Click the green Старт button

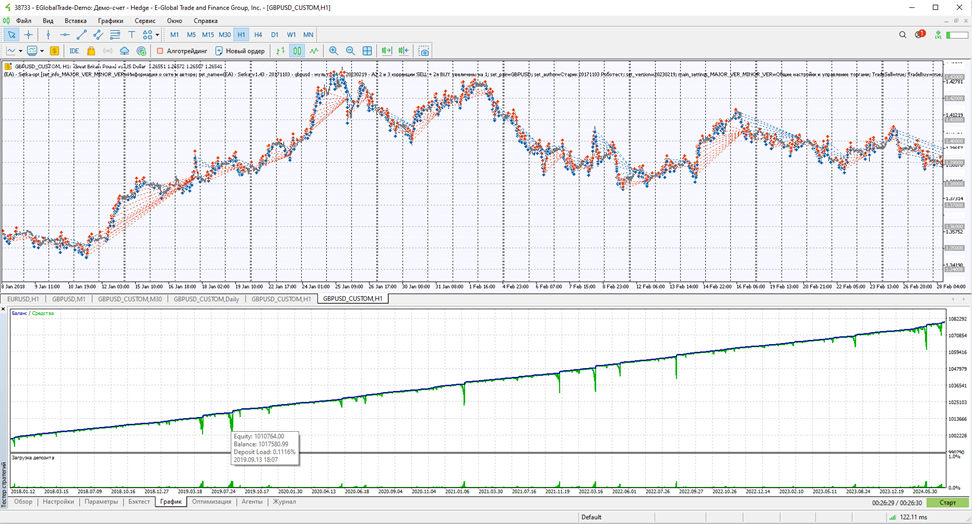947,503
